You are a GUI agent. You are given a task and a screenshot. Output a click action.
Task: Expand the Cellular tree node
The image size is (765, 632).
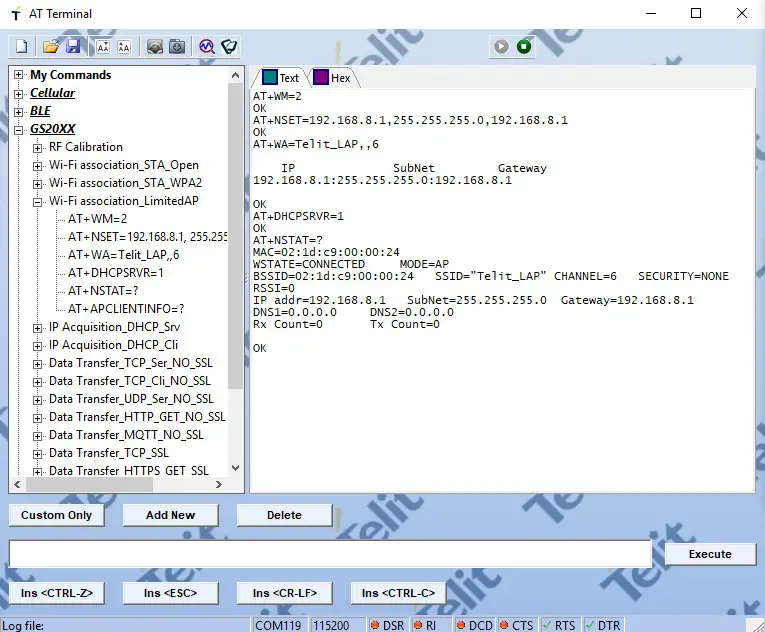(19, 94)
